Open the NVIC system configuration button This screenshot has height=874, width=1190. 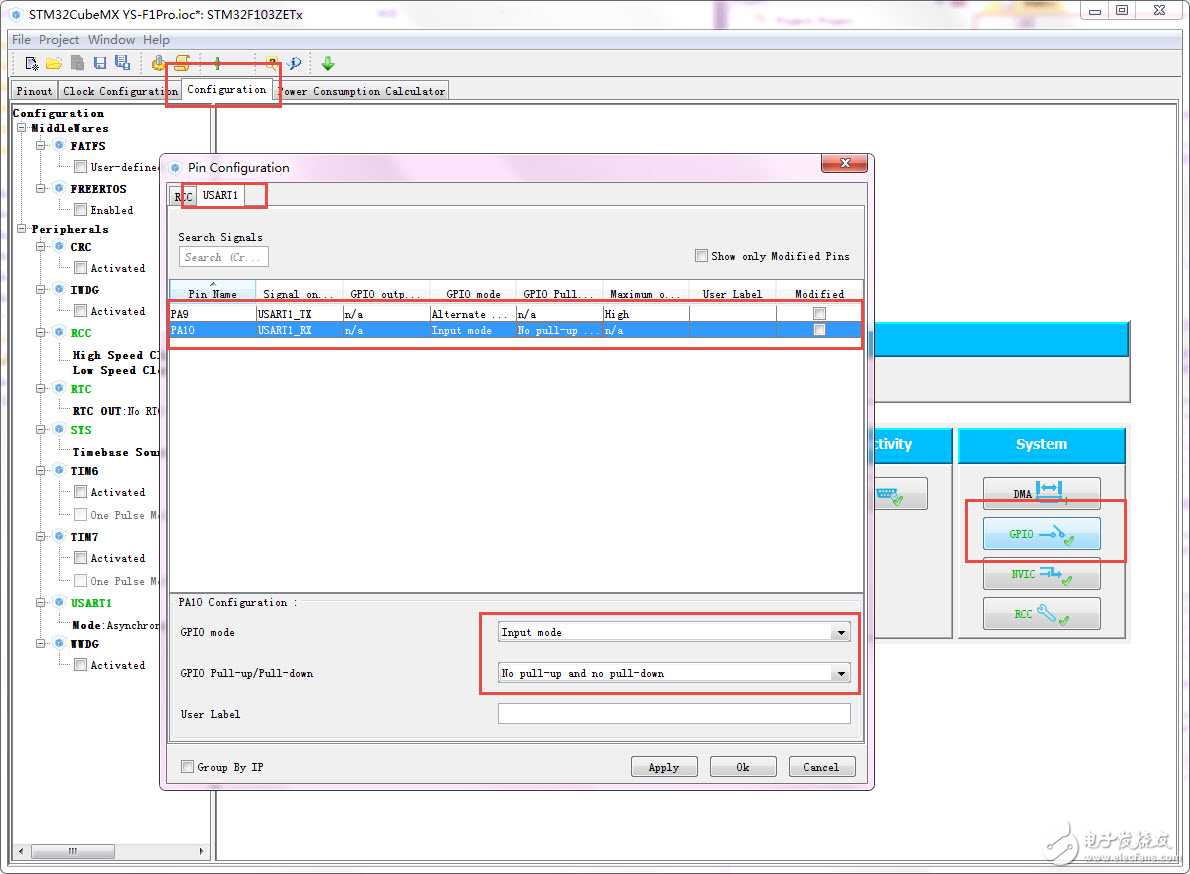(1041, 574)
